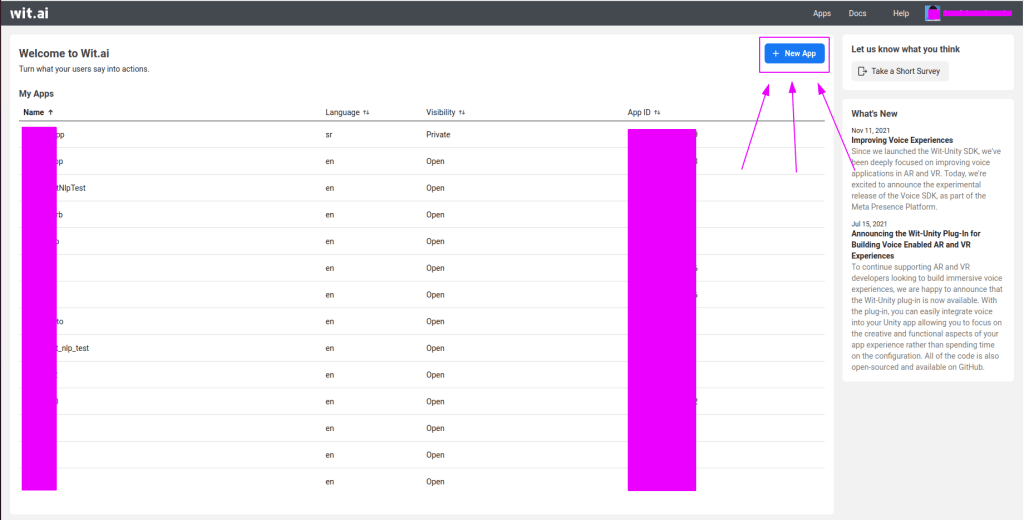Open the Wit-Unity Plug-In announcement
The width and height of the screenshot is (1024, 520).
(x=916, y=244)
